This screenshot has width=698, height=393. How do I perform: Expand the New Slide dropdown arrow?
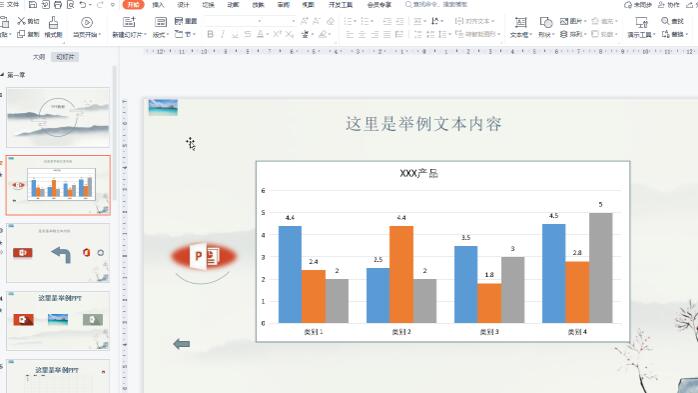pyautogui.click(x=144, y=34)
